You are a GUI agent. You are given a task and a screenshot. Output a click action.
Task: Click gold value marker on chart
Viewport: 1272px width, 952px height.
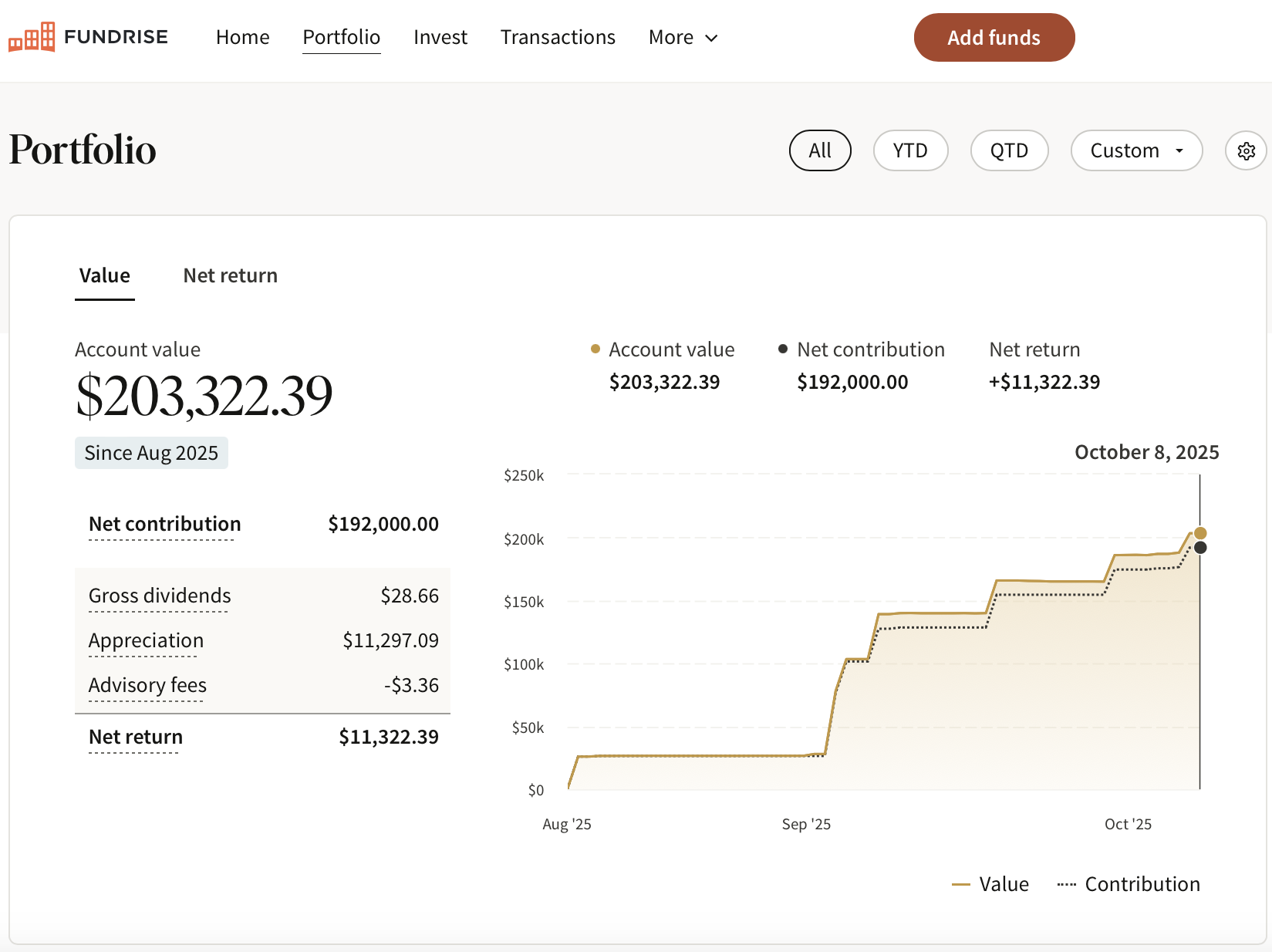1200,533
